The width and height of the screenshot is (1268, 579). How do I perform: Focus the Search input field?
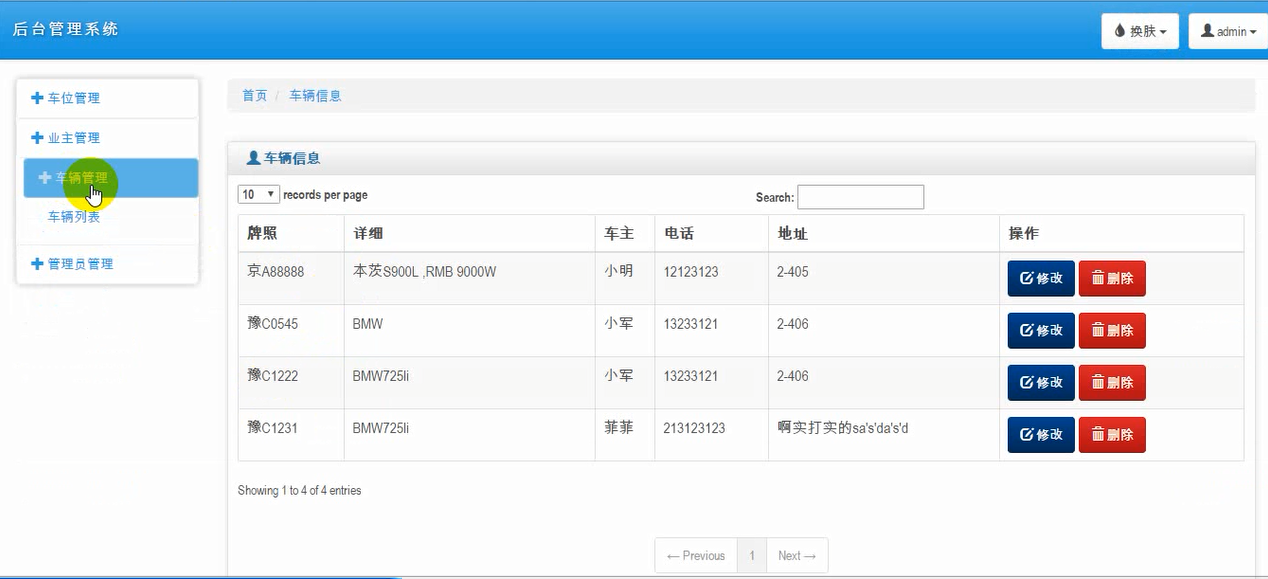coord(860,197)
